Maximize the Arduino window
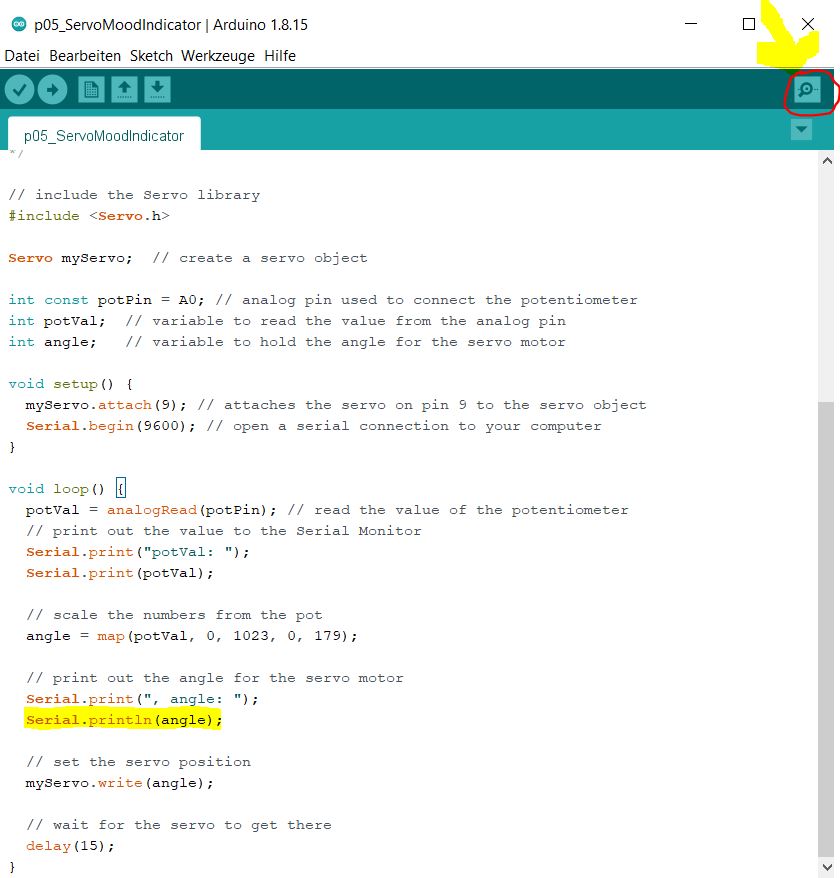The width and height of the screenshot is (840, 878). coord(749,24)
